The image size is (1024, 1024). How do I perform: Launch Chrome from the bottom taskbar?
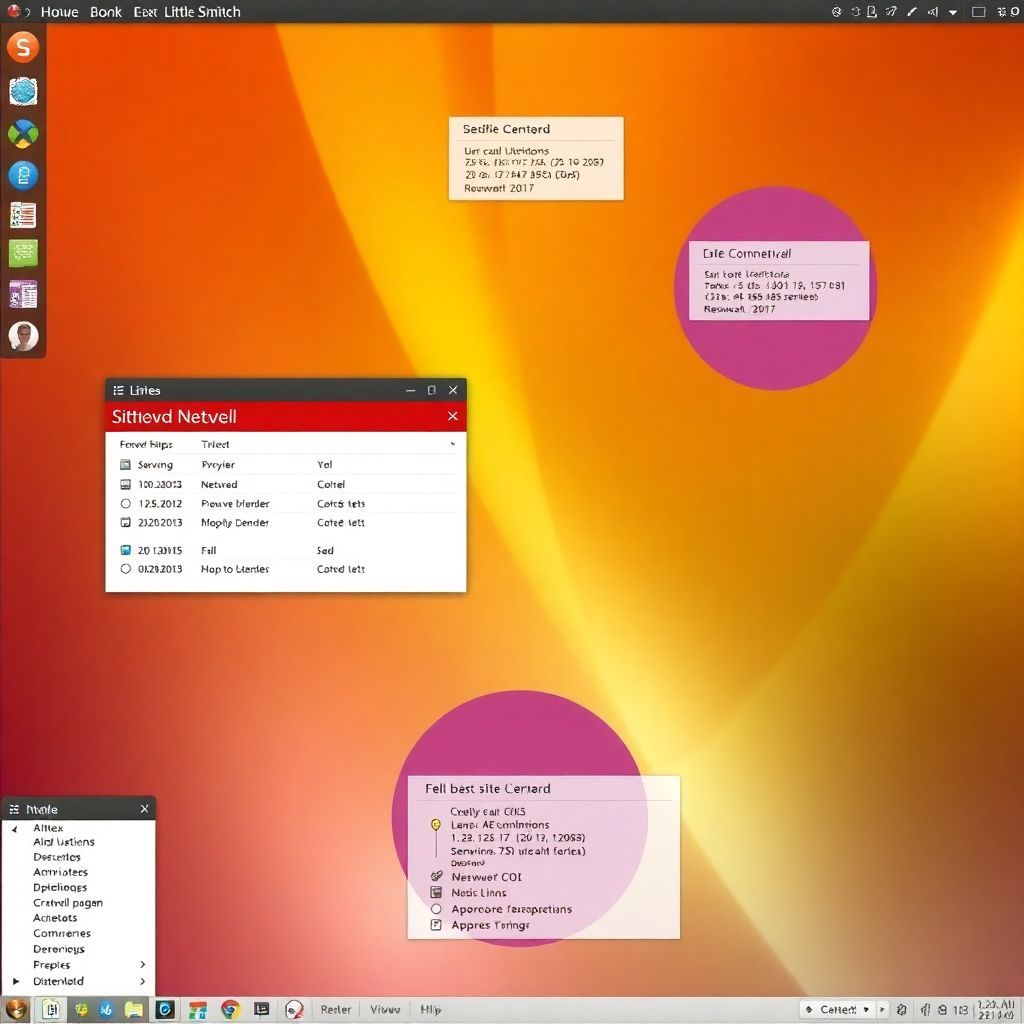[x=230, y=1010]
